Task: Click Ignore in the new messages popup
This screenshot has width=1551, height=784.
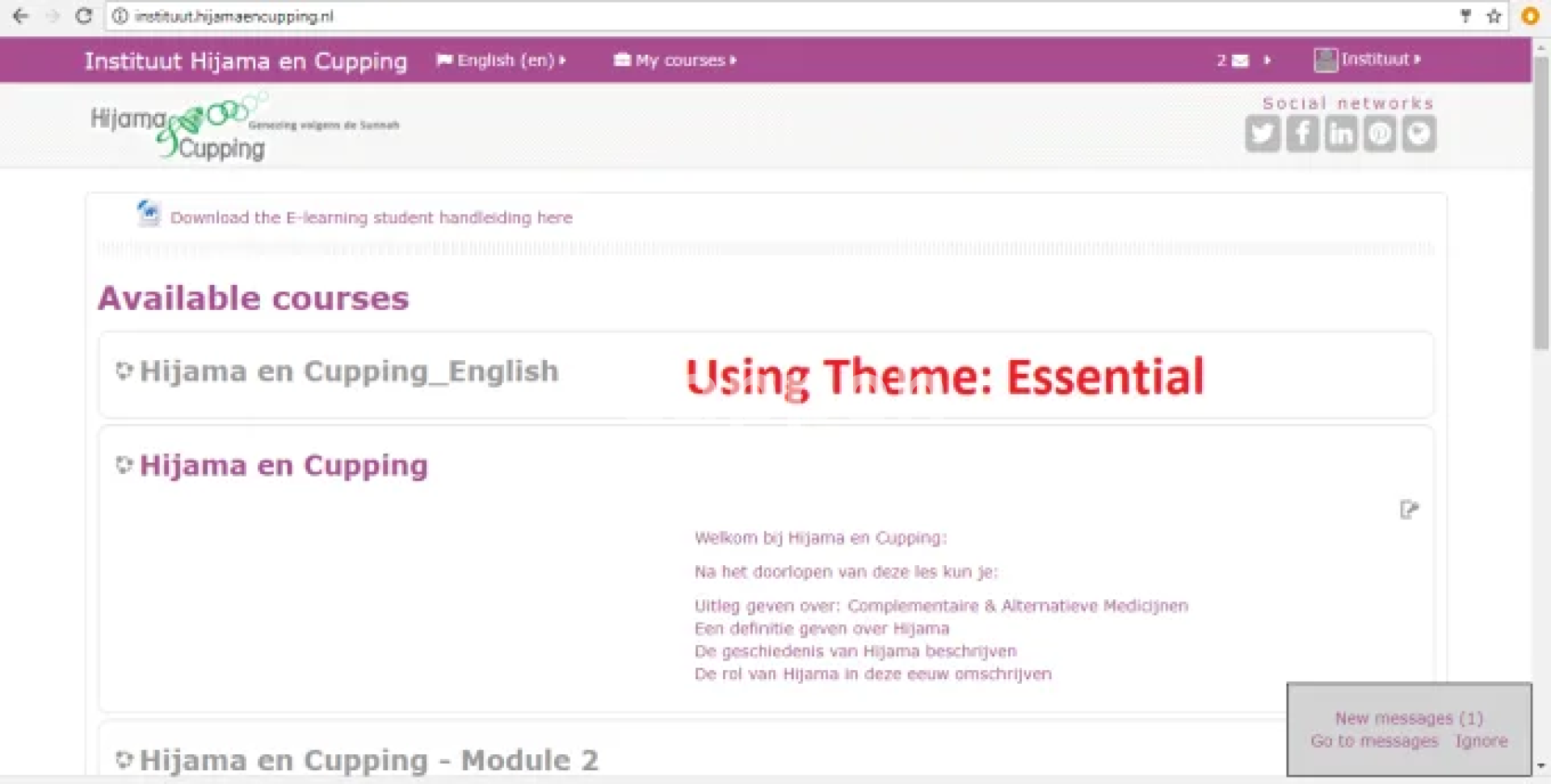Action: pos(1481,741)
